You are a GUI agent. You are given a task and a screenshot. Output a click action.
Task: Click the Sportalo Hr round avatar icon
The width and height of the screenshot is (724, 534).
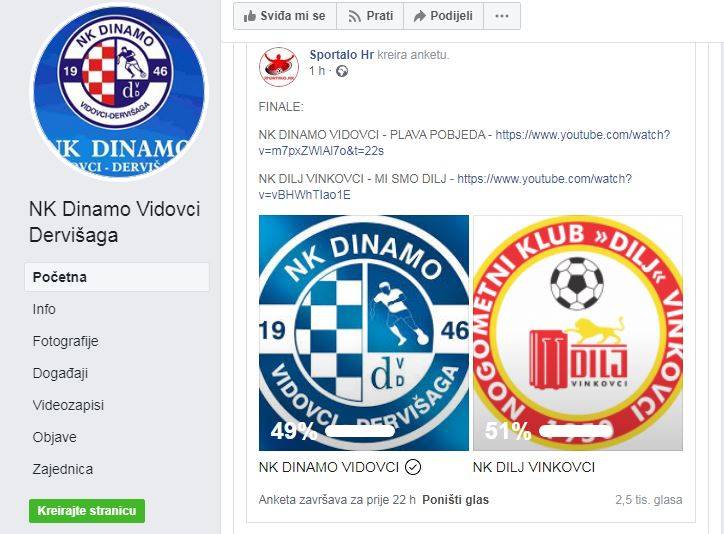(279, 66)
